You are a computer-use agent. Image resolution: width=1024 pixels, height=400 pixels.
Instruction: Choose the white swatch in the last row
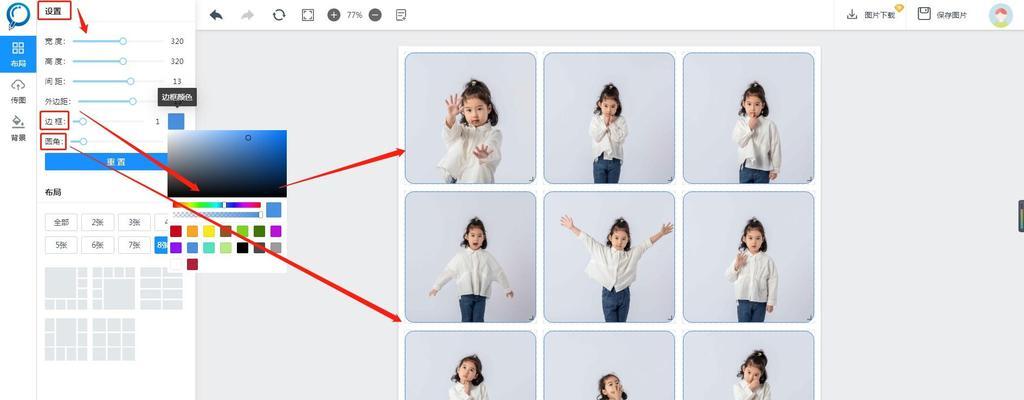tap(176, 264)
